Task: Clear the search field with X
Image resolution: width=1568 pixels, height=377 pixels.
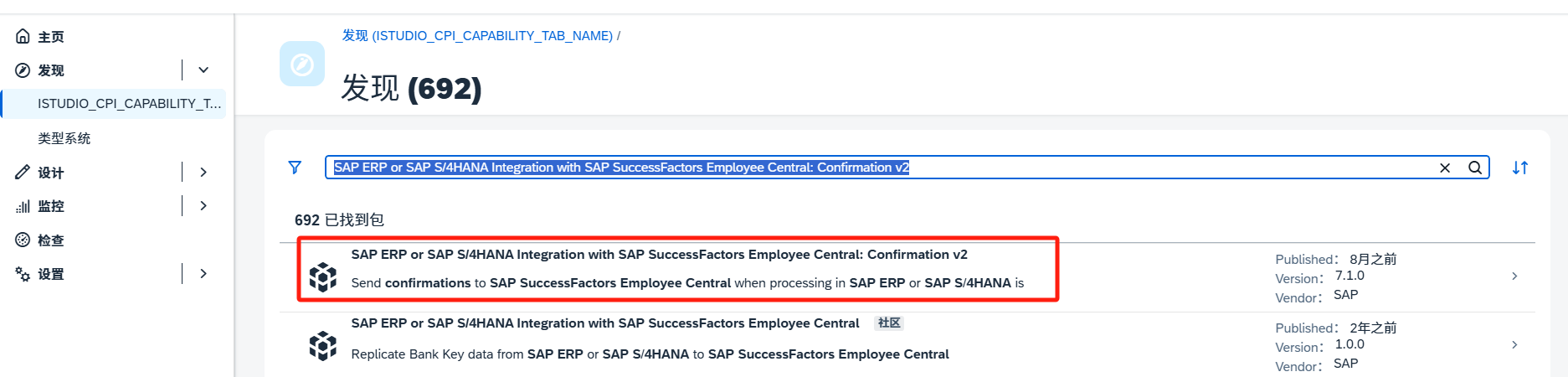Action: tap(1445, 168)
